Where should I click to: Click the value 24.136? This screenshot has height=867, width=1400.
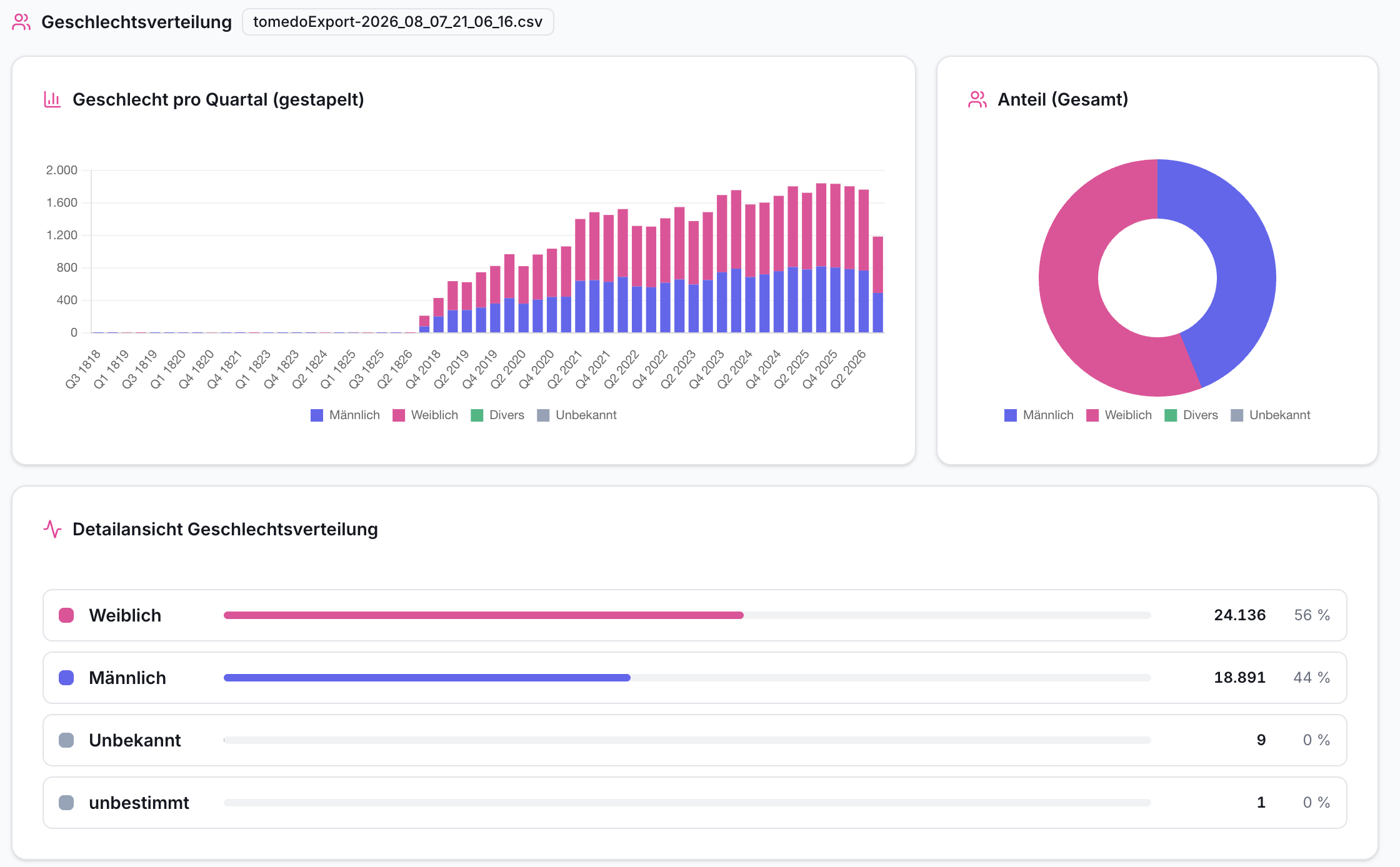tap(1240, 615)
